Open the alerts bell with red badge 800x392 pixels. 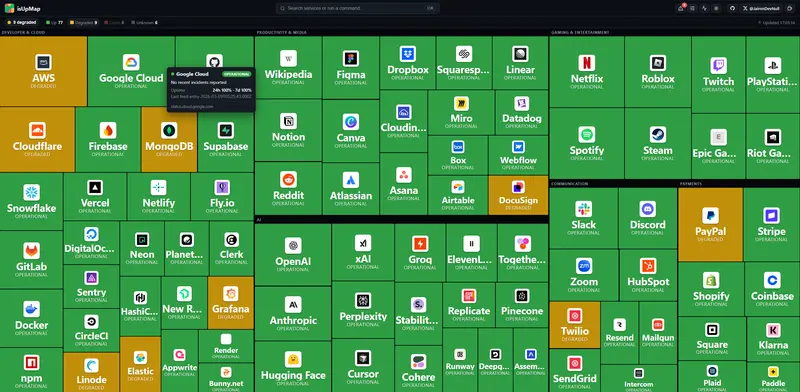coord(681,8)
